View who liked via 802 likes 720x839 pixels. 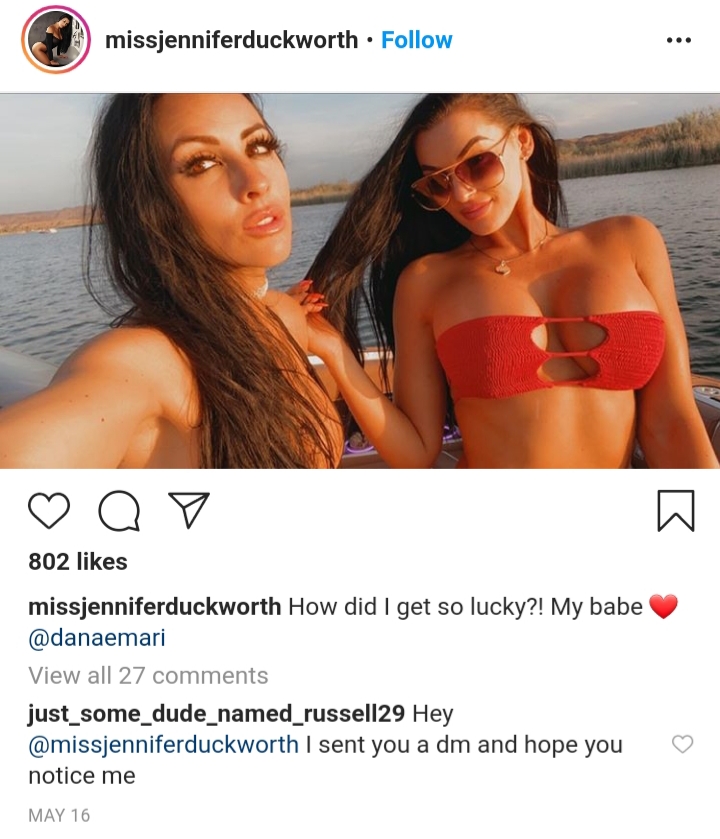pyautogui.click(x=78, y=561)
